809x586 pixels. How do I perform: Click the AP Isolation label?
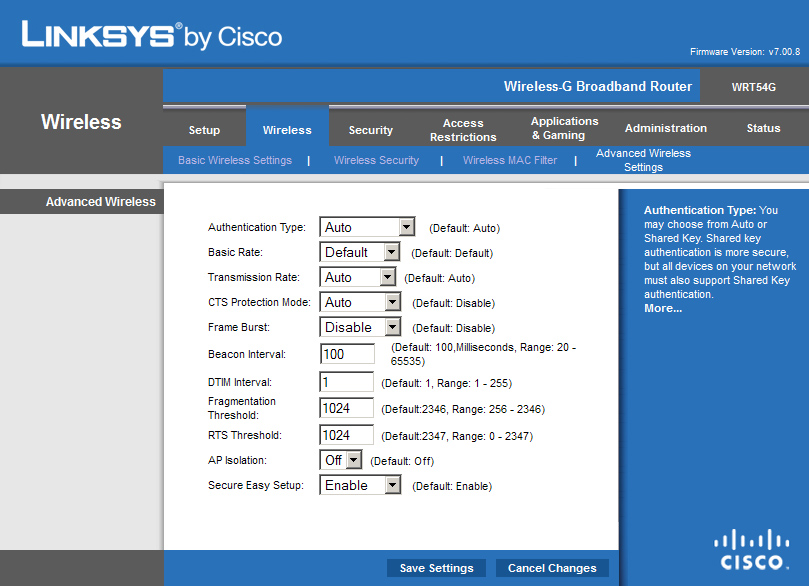pos(237,460)
